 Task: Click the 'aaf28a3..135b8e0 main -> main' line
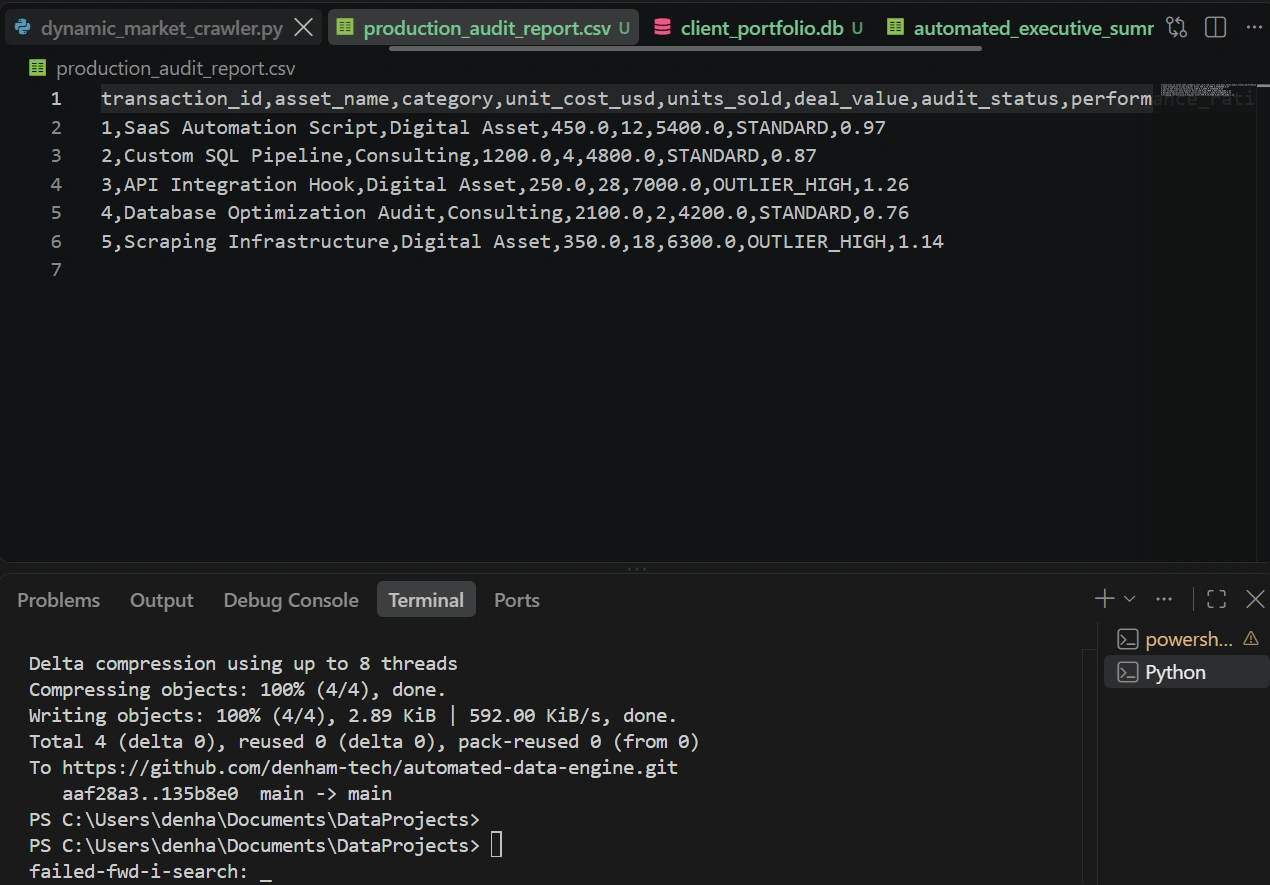(226, 794)
